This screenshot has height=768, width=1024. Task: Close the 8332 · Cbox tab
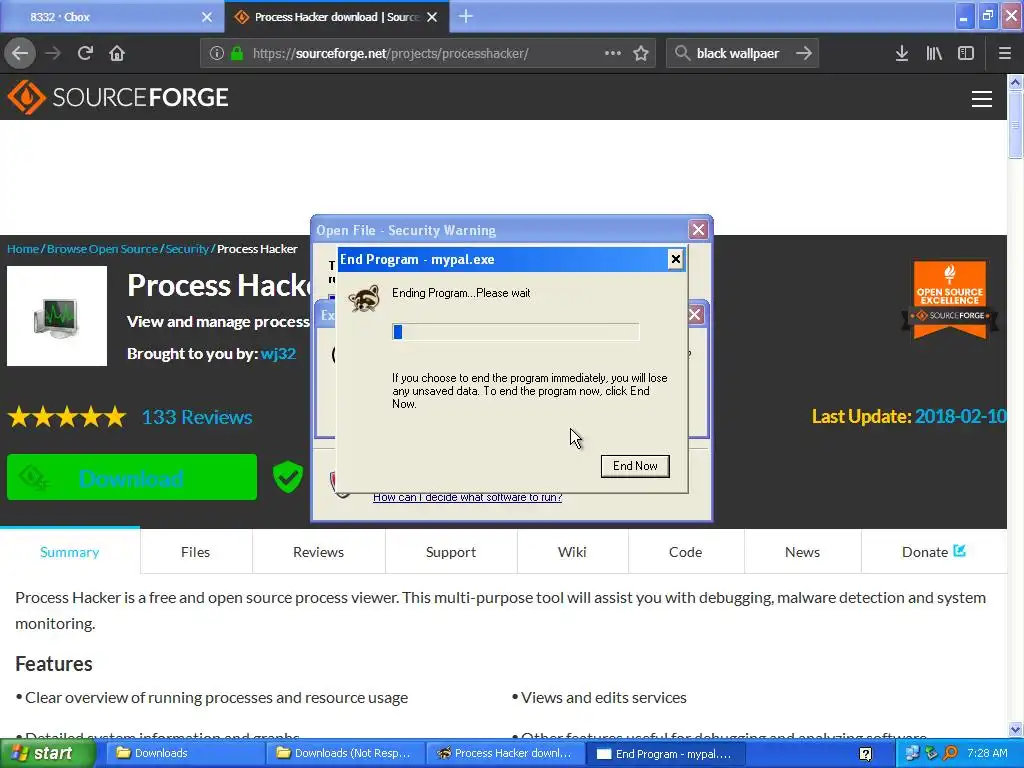pos(206,17)
